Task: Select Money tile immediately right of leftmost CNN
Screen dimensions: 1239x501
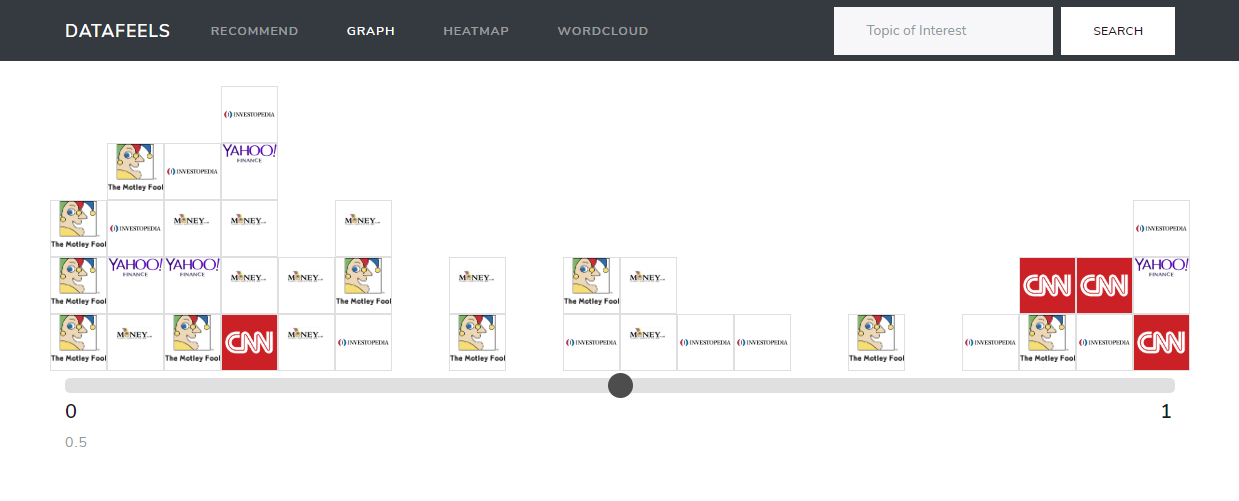Action: [306, 342]
